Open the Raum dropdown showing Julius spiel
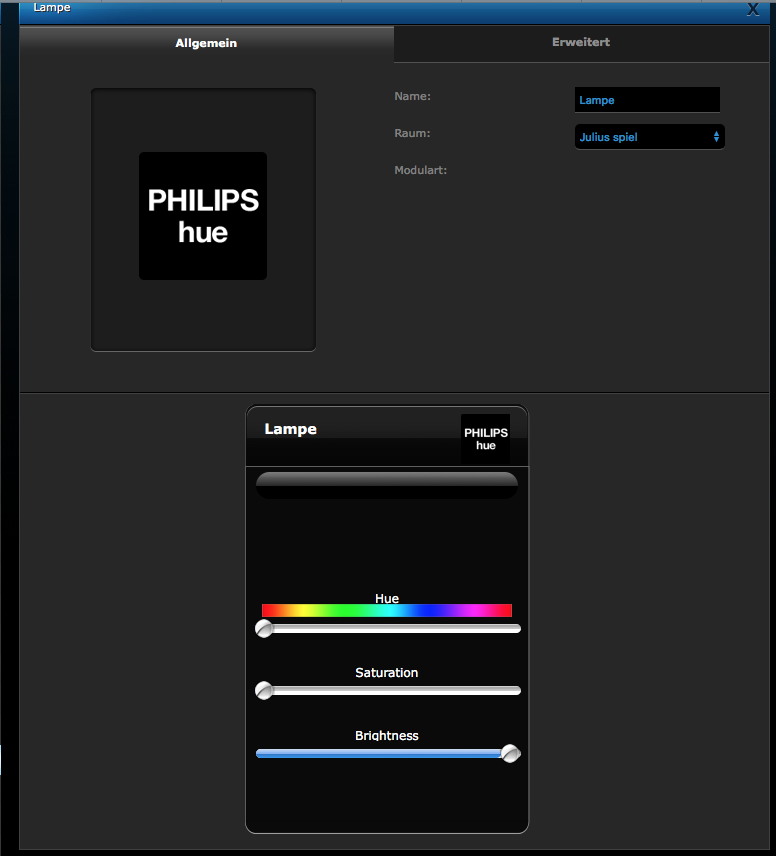Viewport: 776px width, 856px height. [649, 137]
